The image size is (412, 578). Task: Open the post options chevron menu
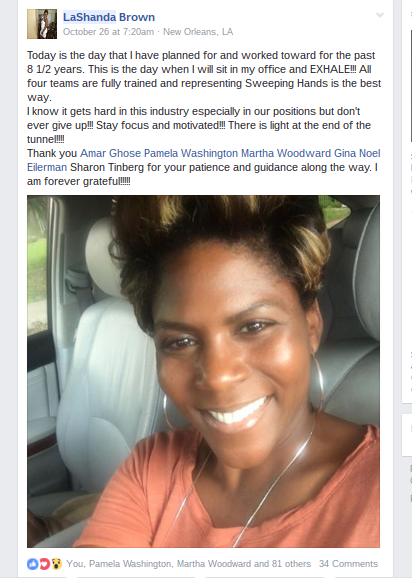pyautogui.click(x=380, y=15)
